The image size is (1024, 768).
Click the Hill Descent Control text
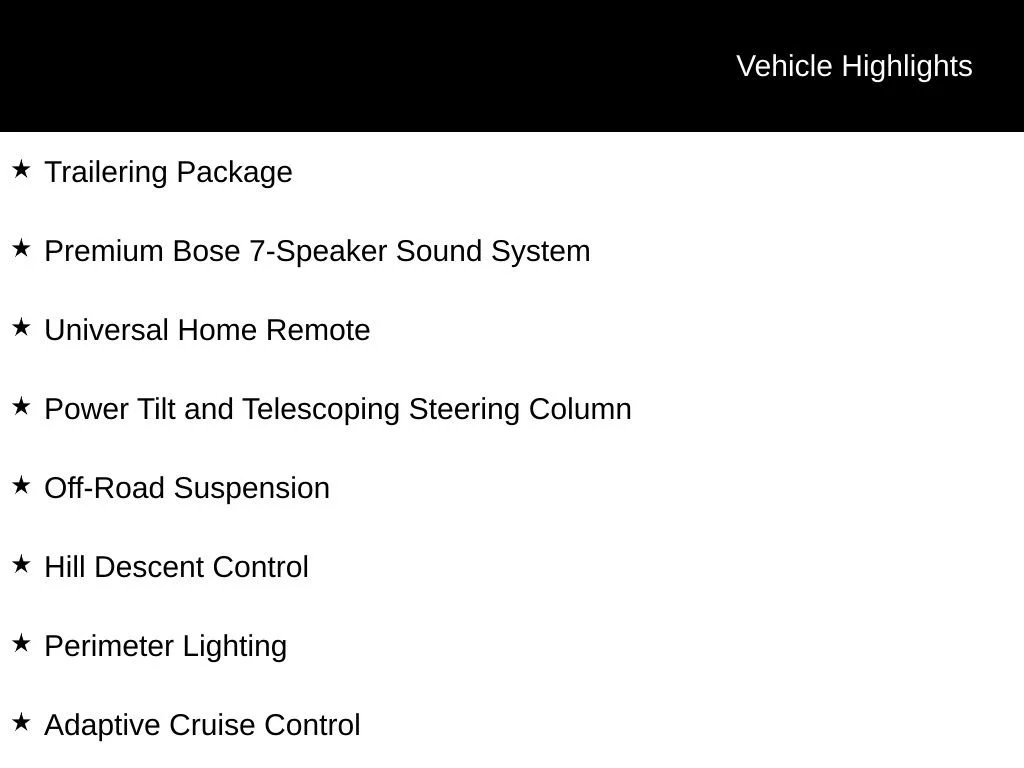point(176,568)
